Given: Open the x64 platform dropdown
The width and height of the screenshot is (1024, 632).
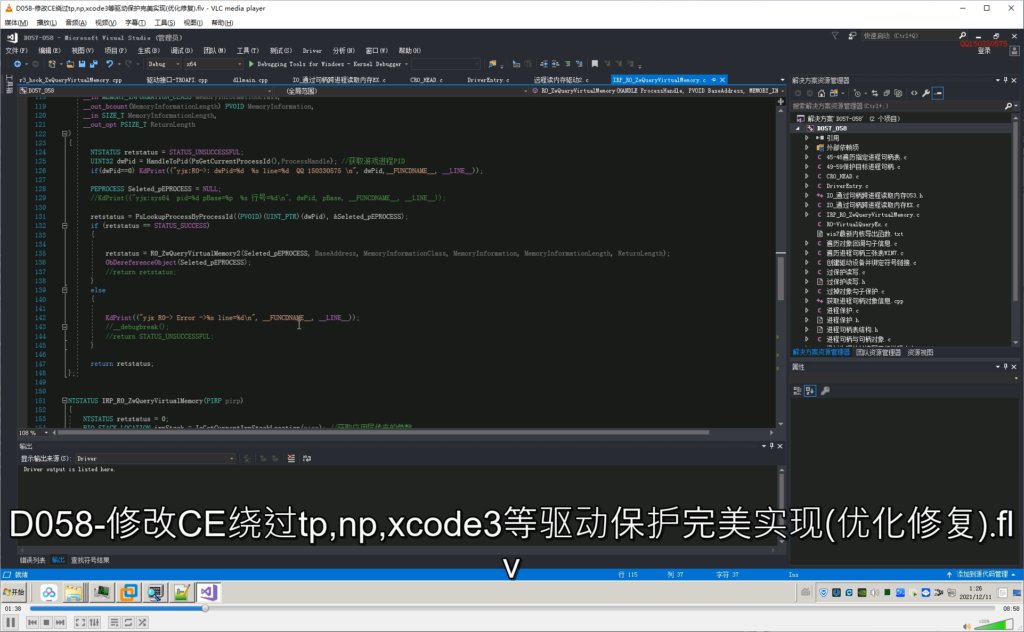Looking at the screenshot, I should [x=213, y=64].
